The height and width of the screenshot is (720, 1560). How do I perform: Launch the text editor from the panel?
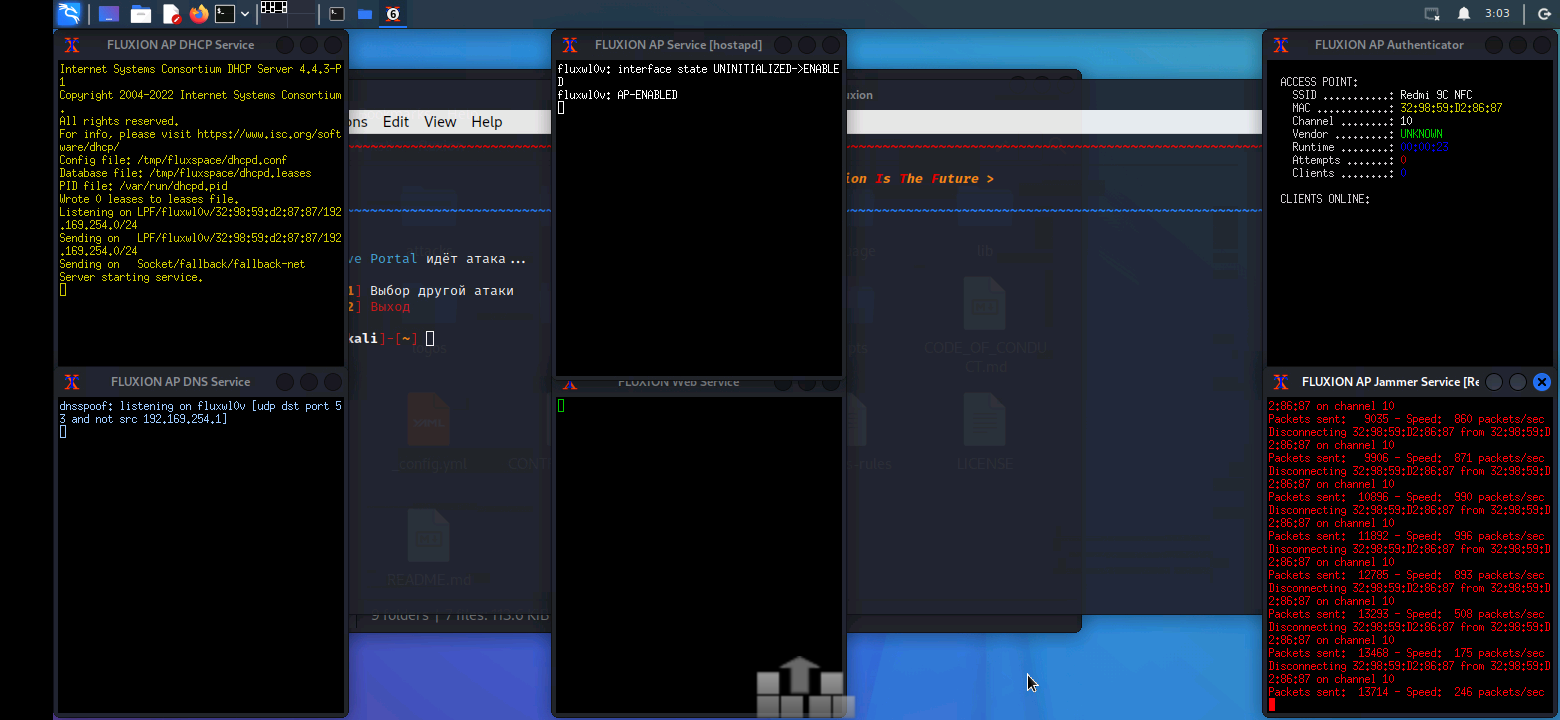[170, 14]
